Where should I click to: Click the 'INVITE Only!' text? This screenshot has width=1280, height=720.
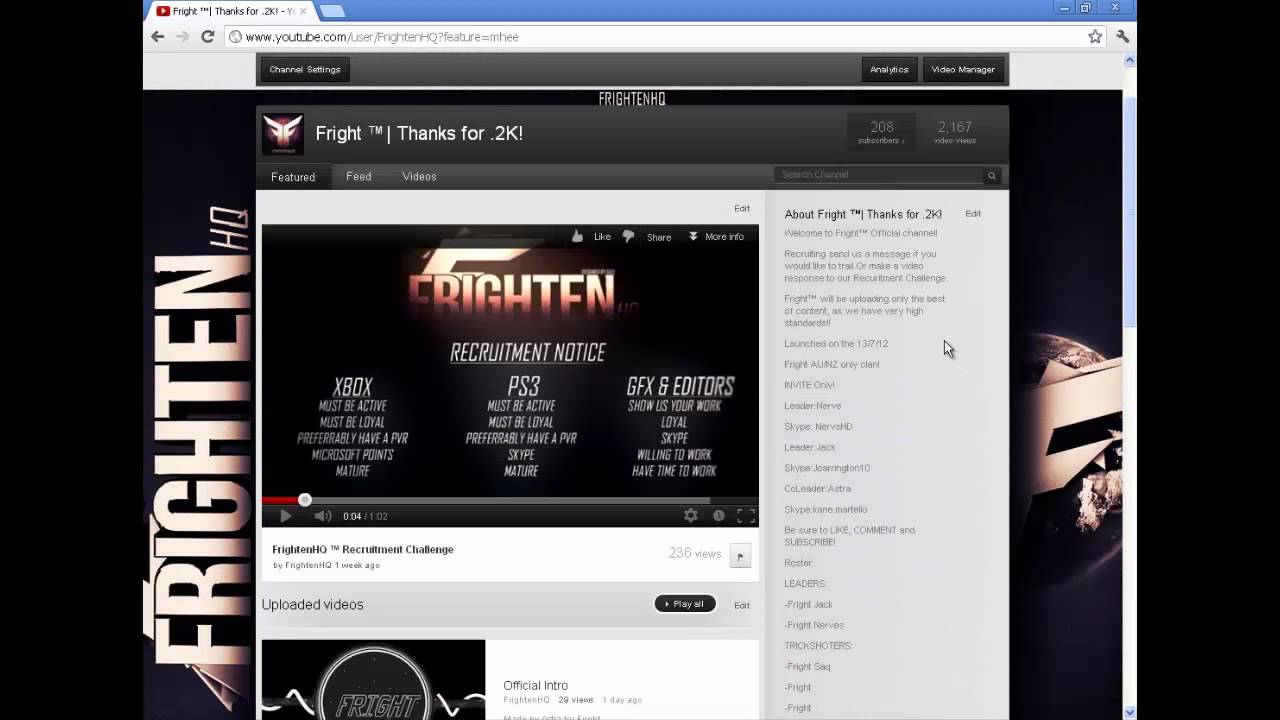(809, 385)
